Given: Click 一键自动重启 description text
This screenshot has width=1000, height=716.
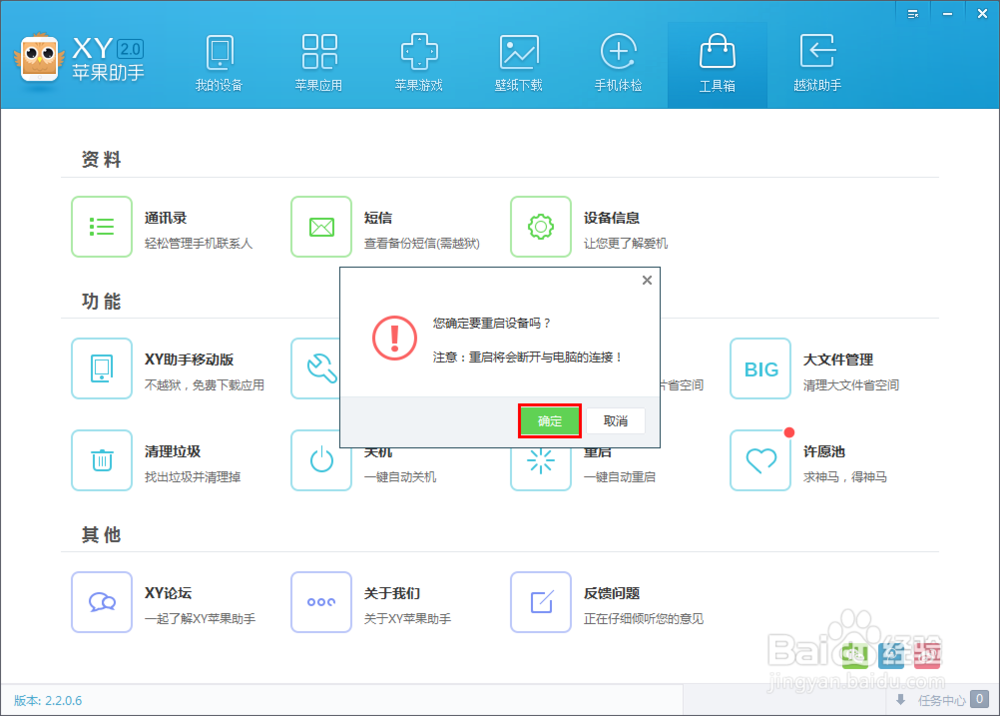Looking at the screenshot, I should pos(619,476).
